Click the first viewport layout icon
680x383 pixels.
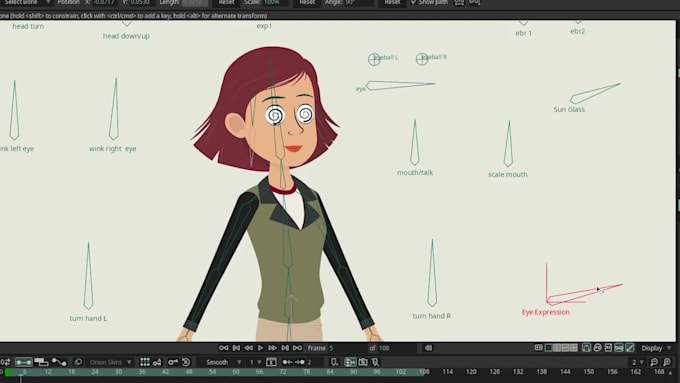point(539,348)
